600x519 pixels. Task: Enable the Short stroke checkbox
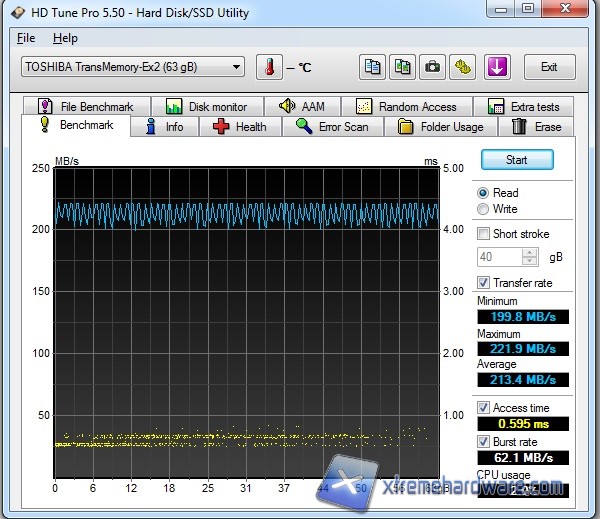click(484, 234)
